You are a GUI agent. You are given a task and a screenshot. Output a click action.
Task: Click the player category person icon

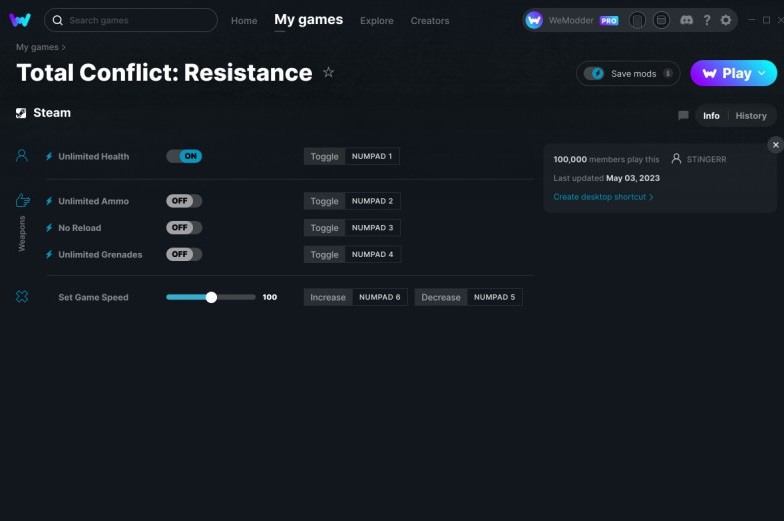click(x=22, y=156)
